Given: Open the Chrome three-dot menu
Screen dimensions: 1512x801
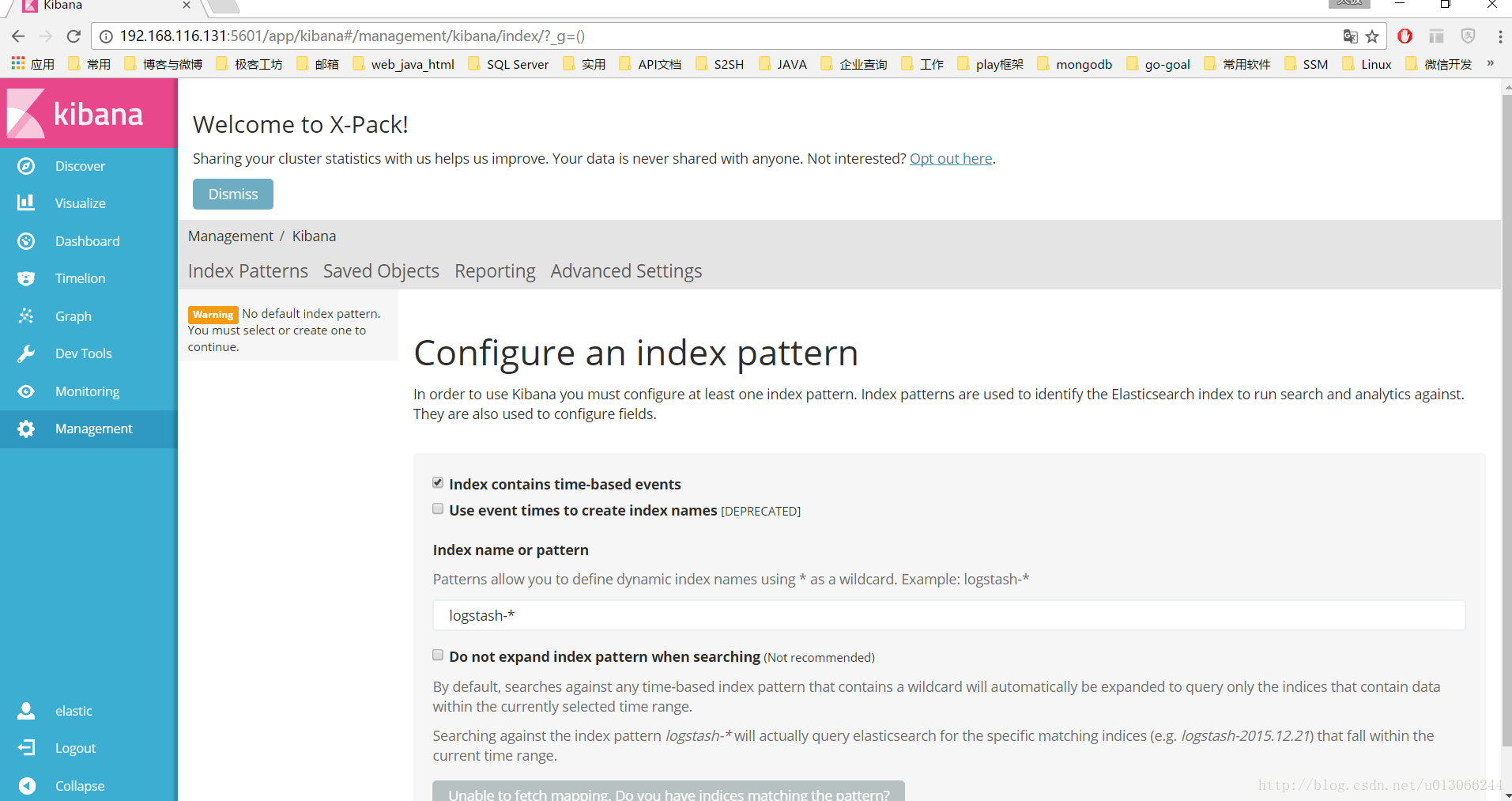Looking at the screenshot, I should [1499, 36].
